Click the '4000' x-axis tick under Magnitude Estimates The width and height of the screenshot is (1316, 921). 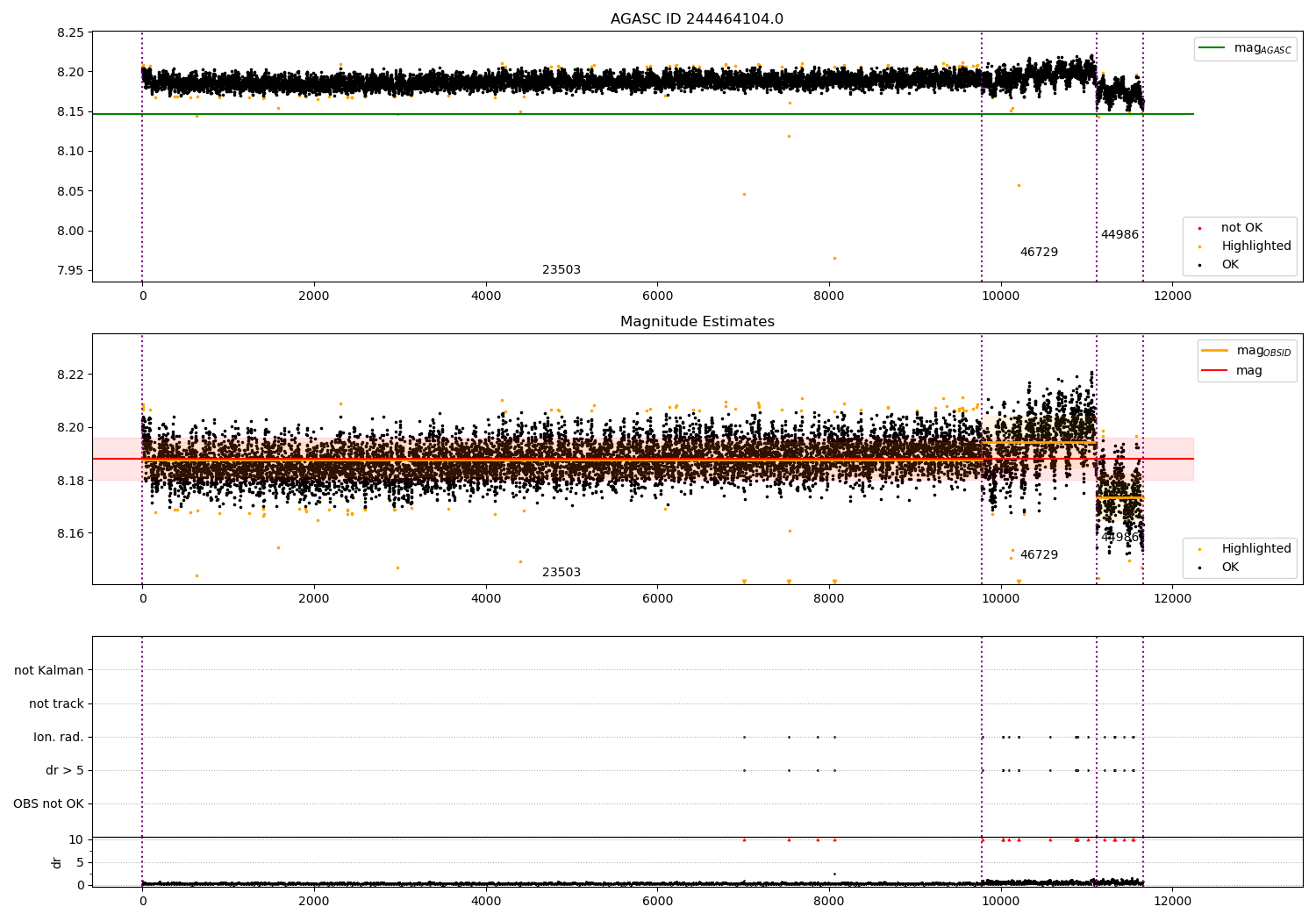[485, 599]
